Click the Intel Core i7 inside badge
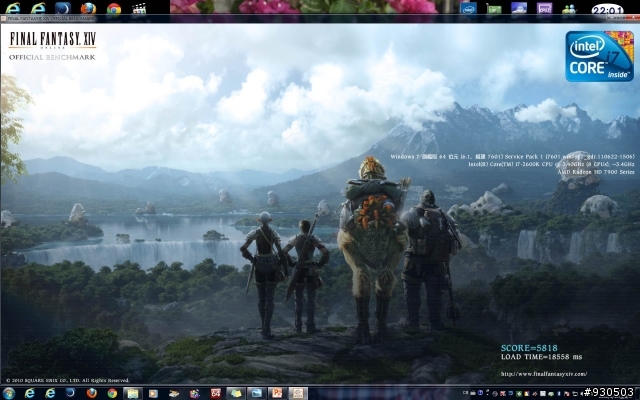This screenshot has height=400, width=640. coord(599,56)
